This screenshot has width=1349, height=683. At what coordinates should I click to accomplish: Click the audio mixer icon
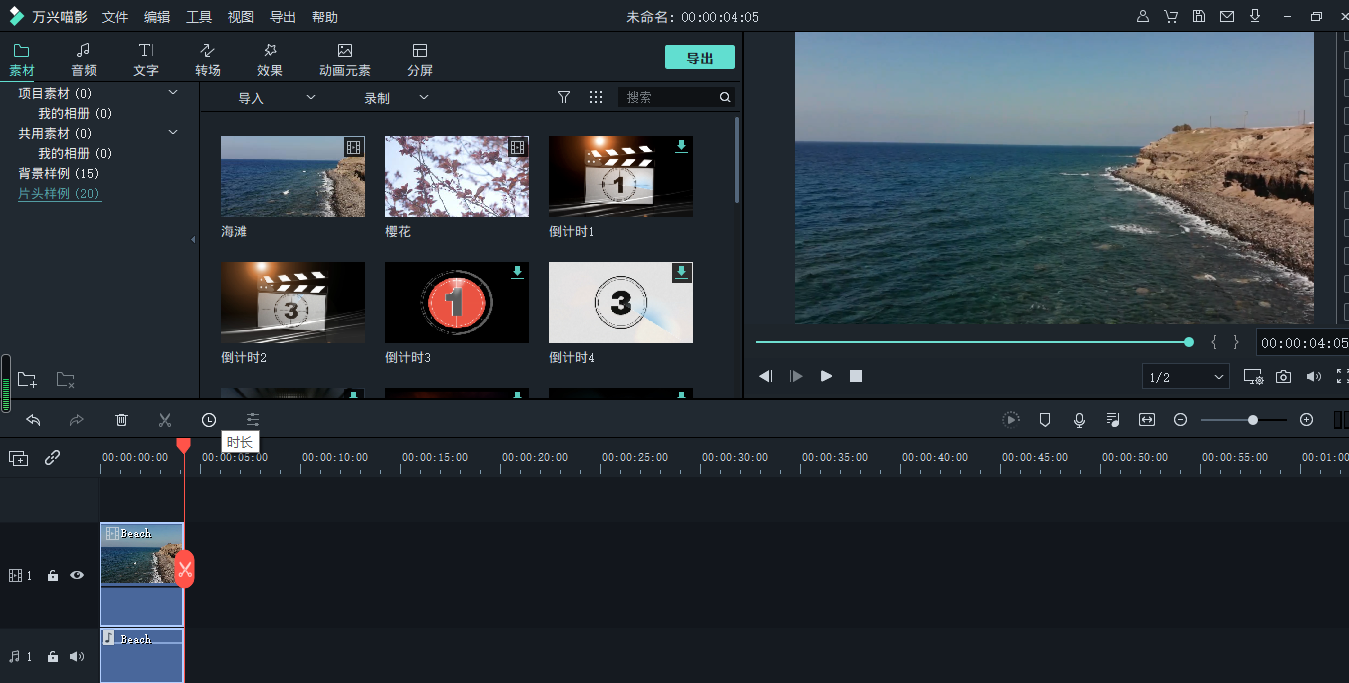[x=1112, y=419]
